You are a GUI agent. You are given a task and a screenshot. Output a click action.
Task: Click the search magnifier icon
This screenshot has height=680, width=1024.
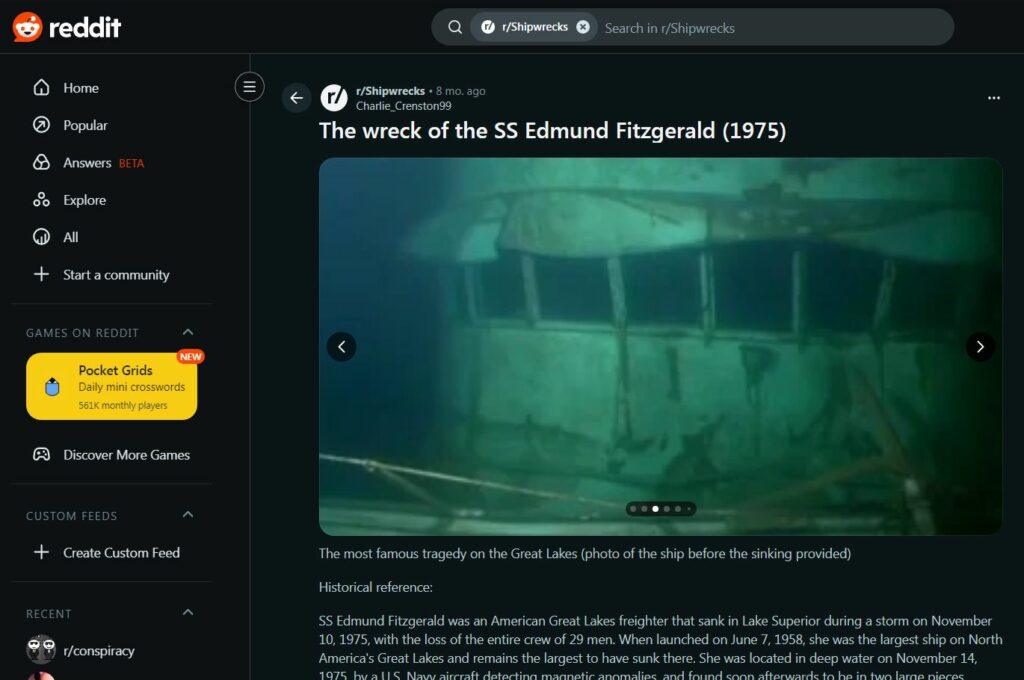[x=455, y=27]
